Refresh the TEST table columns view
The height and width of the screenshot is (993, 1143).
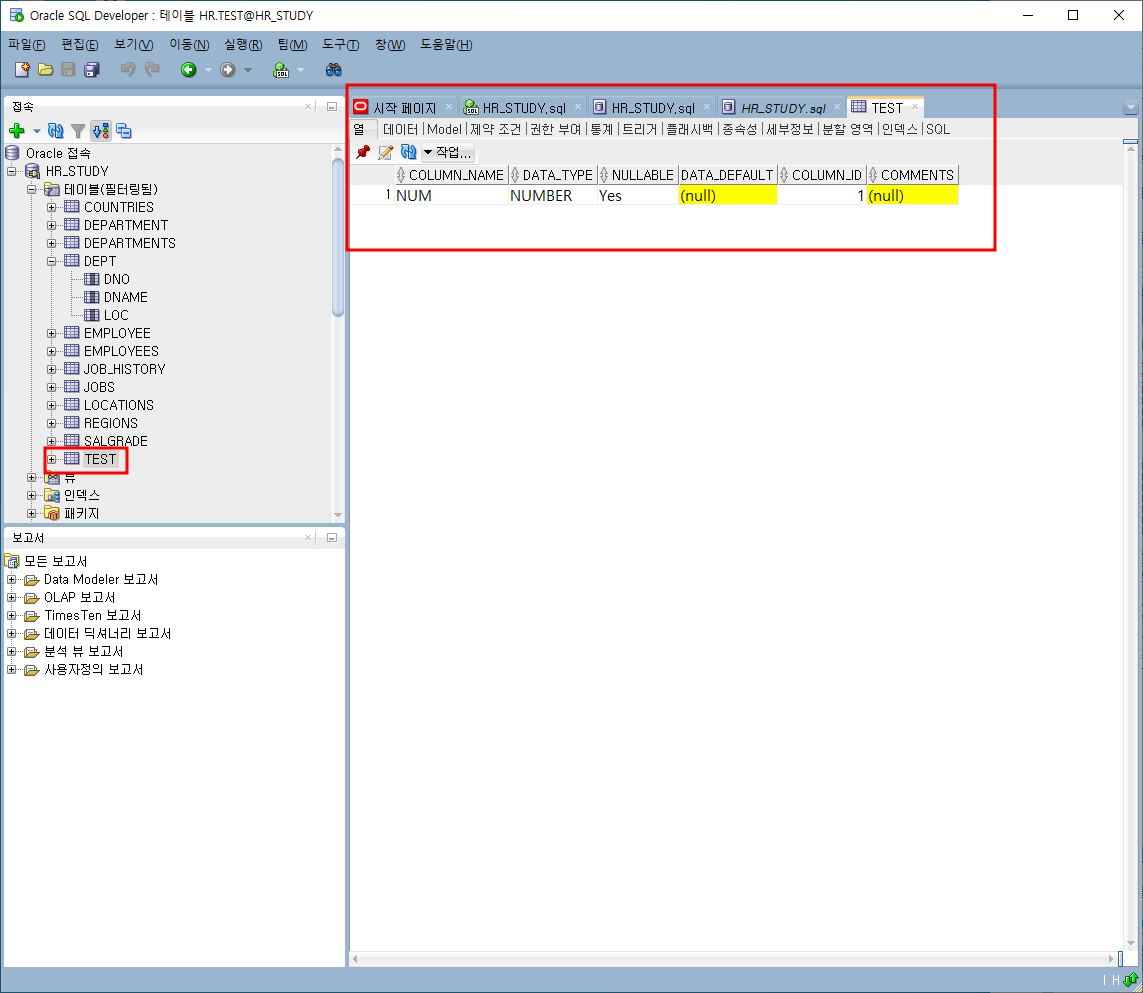coord(408,152)
